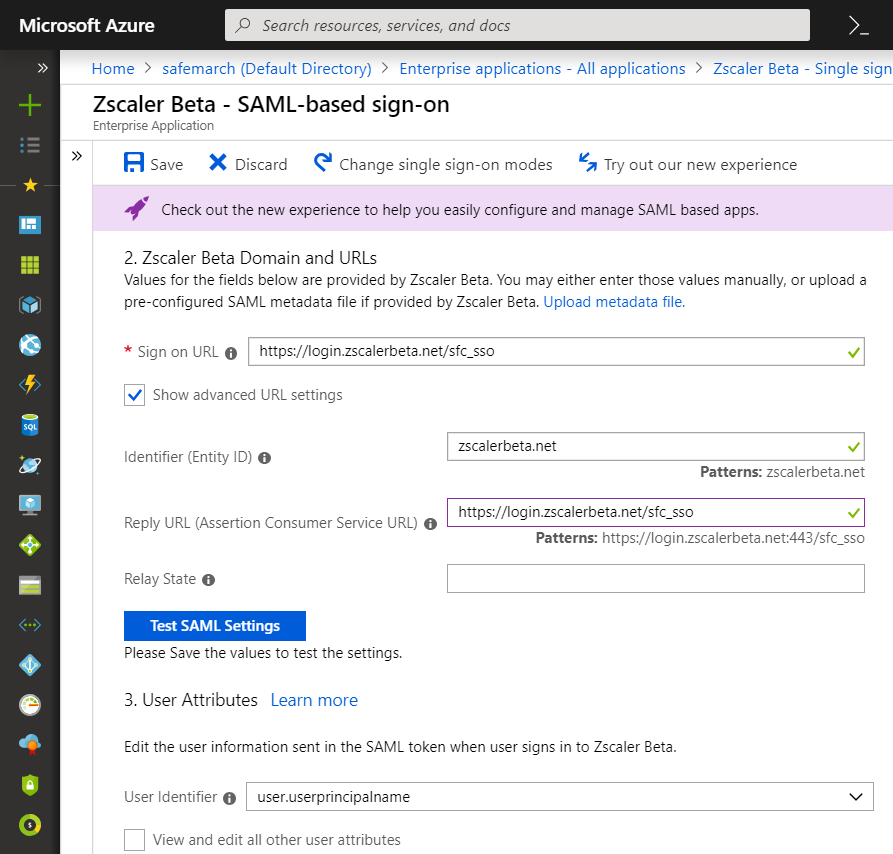Open Cloud Shell terminal icon

858,26
